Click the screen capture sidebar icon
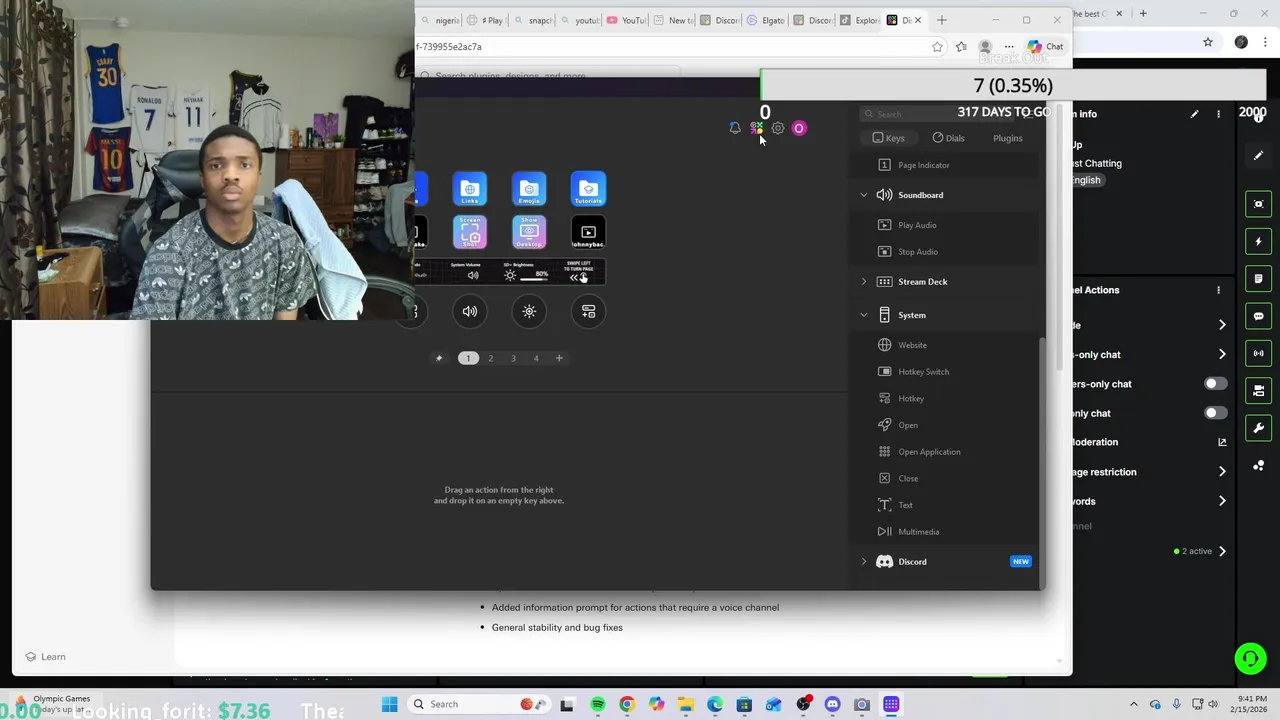Screen dimensions: 1280x720 [1259, 204]
